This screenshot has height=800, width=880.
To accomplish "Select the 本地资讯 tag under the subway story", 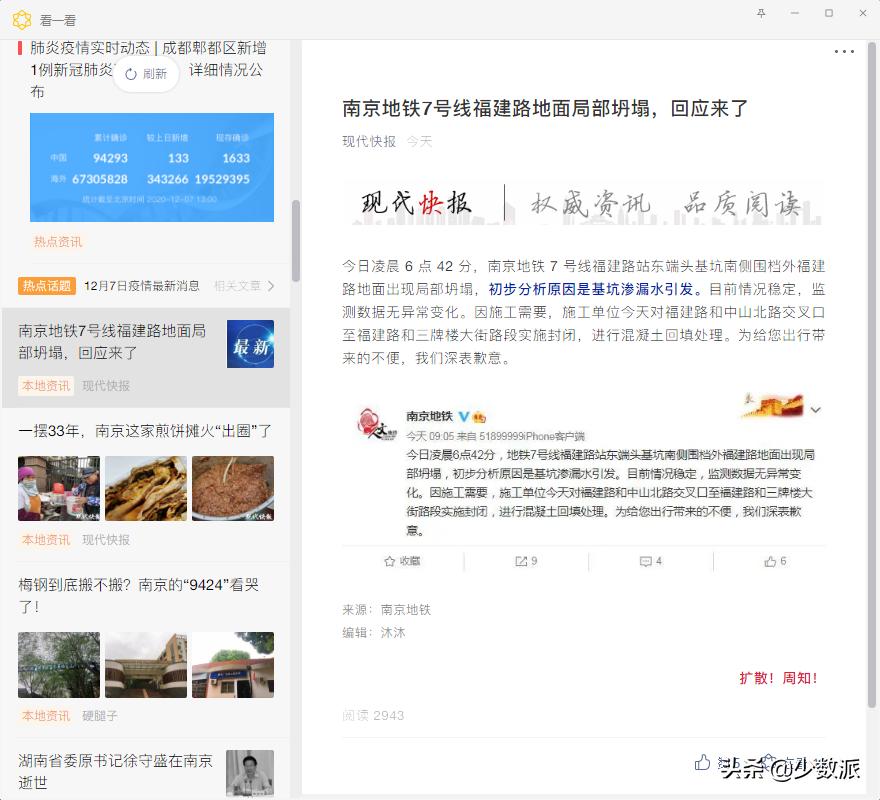I will (x=46, y=385).
